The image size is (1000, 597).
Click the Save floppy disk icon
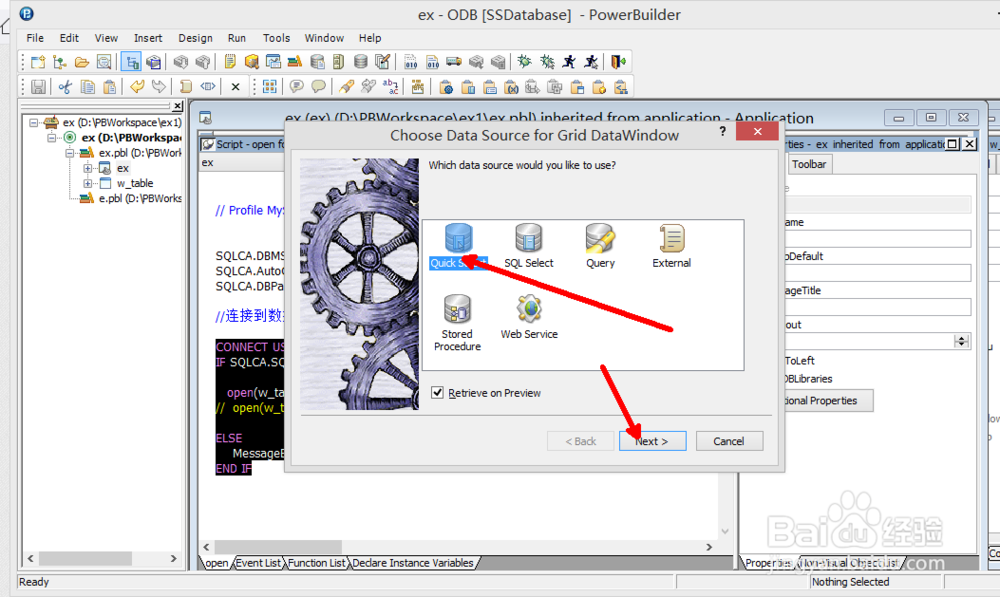point(38,87)
